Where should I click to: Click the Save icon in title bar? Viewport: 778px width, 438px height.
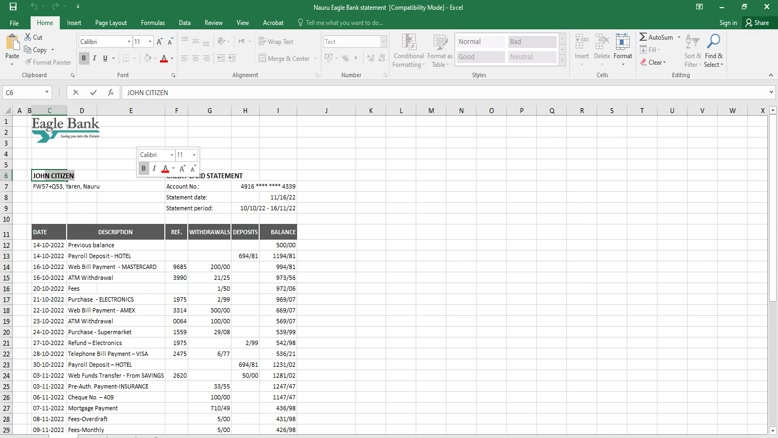coord(13,7)
